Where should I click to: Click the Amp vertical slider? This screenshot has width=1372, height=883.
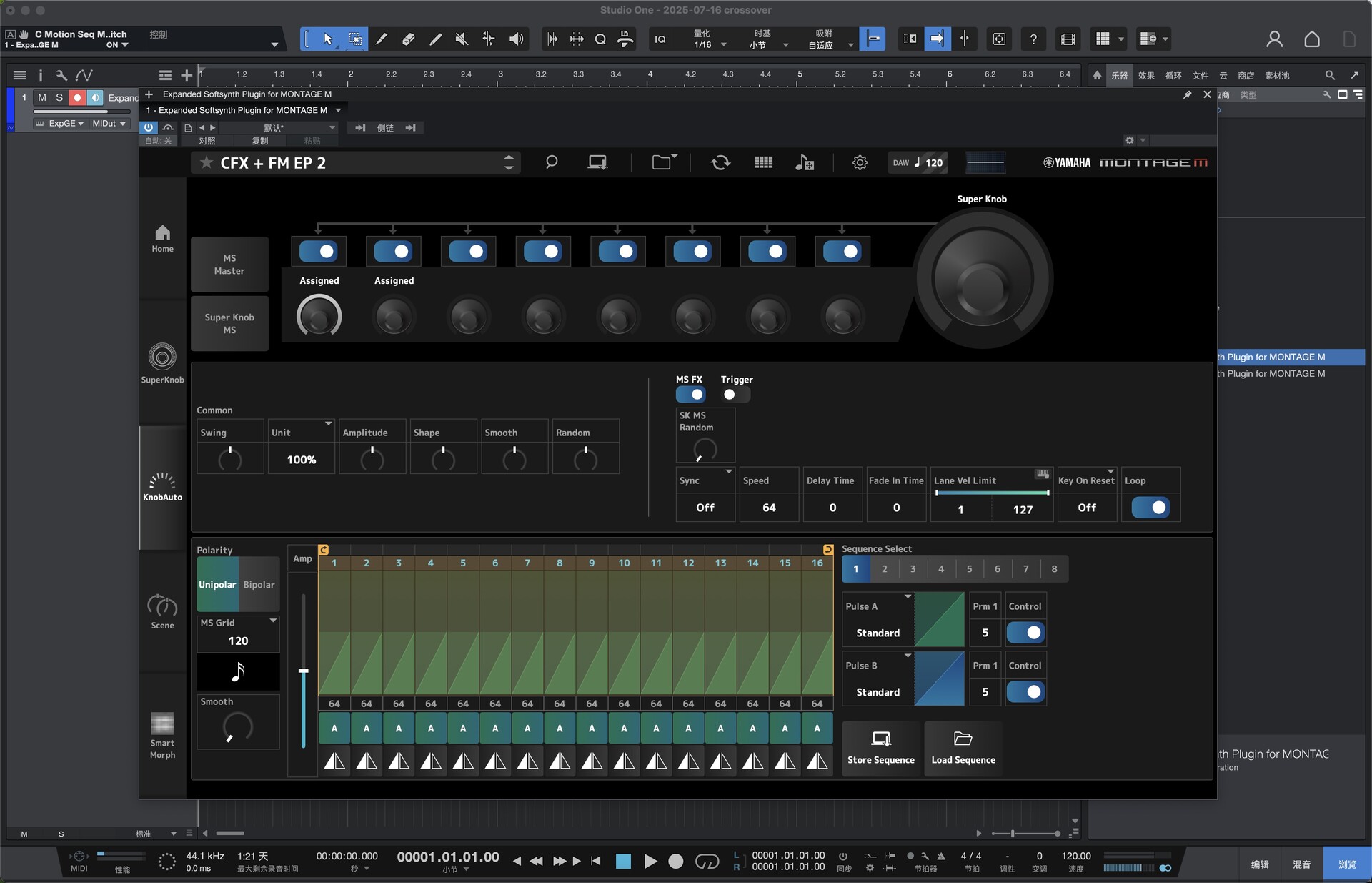(303, 671)
